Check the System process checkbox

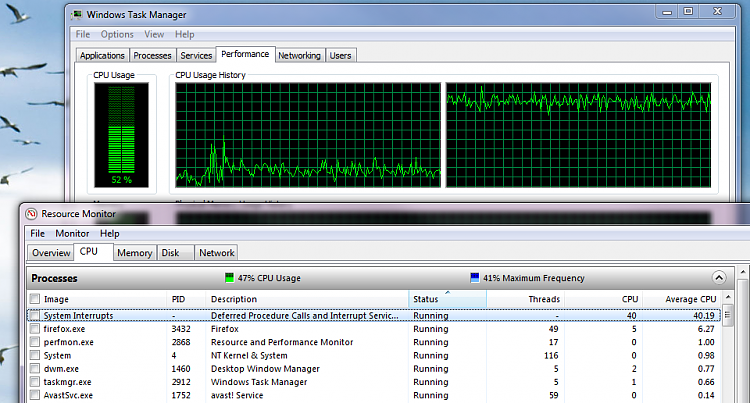tap(35, 355)
